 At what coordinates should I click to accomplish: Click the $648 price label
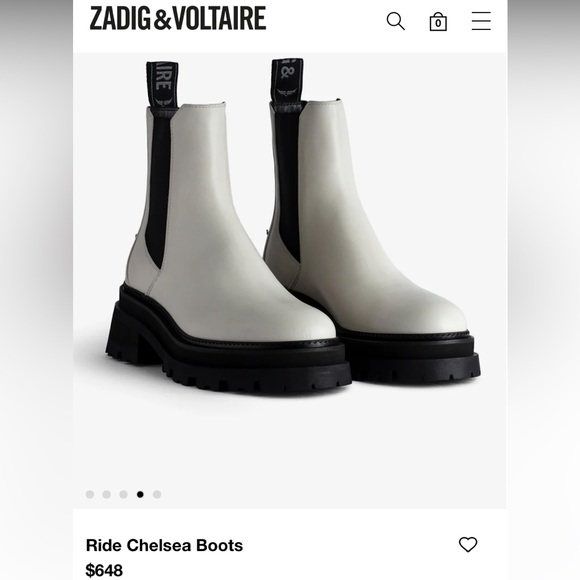tap(104, 570)
